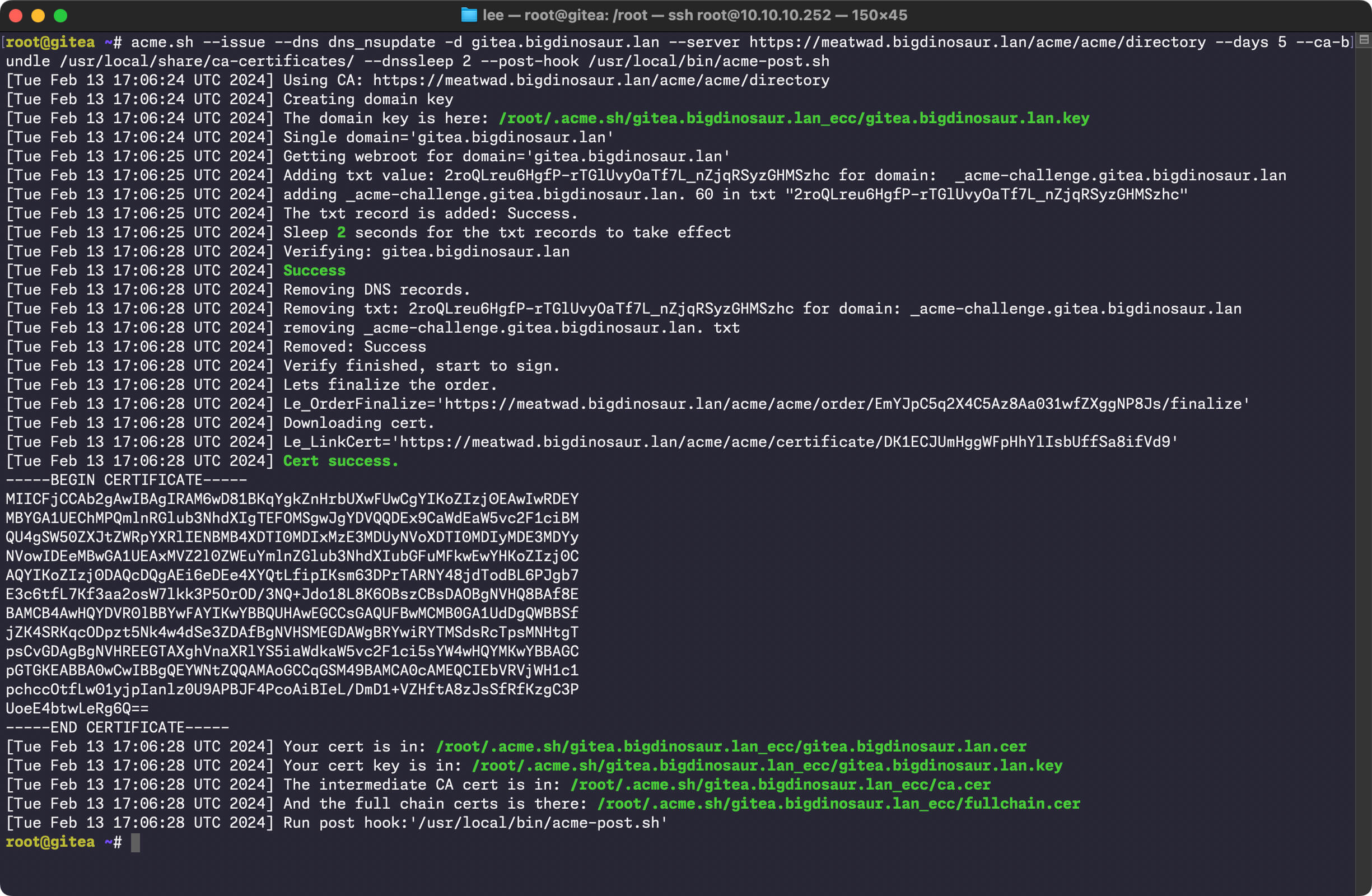
Task: Click the green '2' in Sleep seconds line
Action: click(341, 233)
